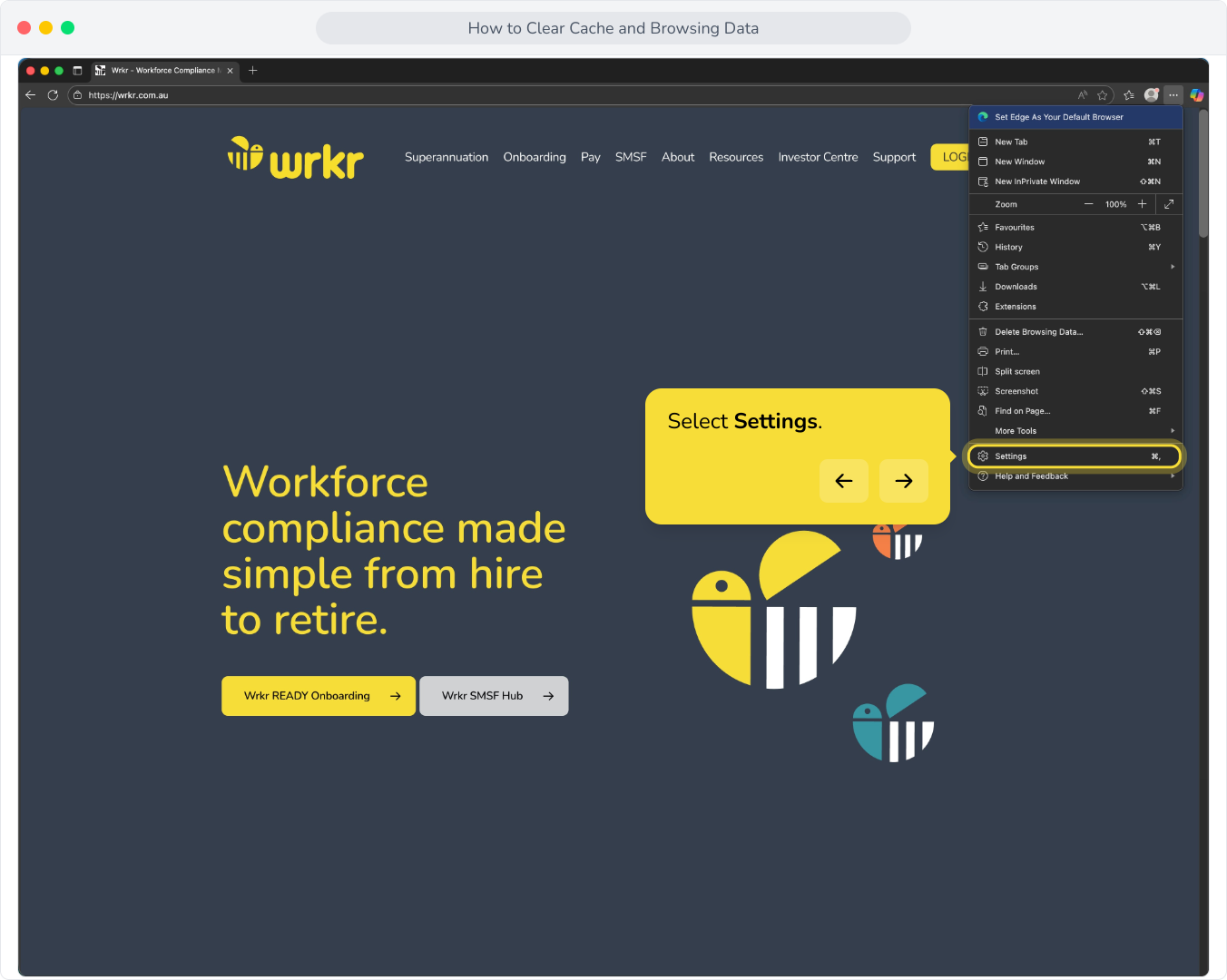Open new tab with plus icon
This screenshot has height=980, width=1227.
click(x=253, y=70)
